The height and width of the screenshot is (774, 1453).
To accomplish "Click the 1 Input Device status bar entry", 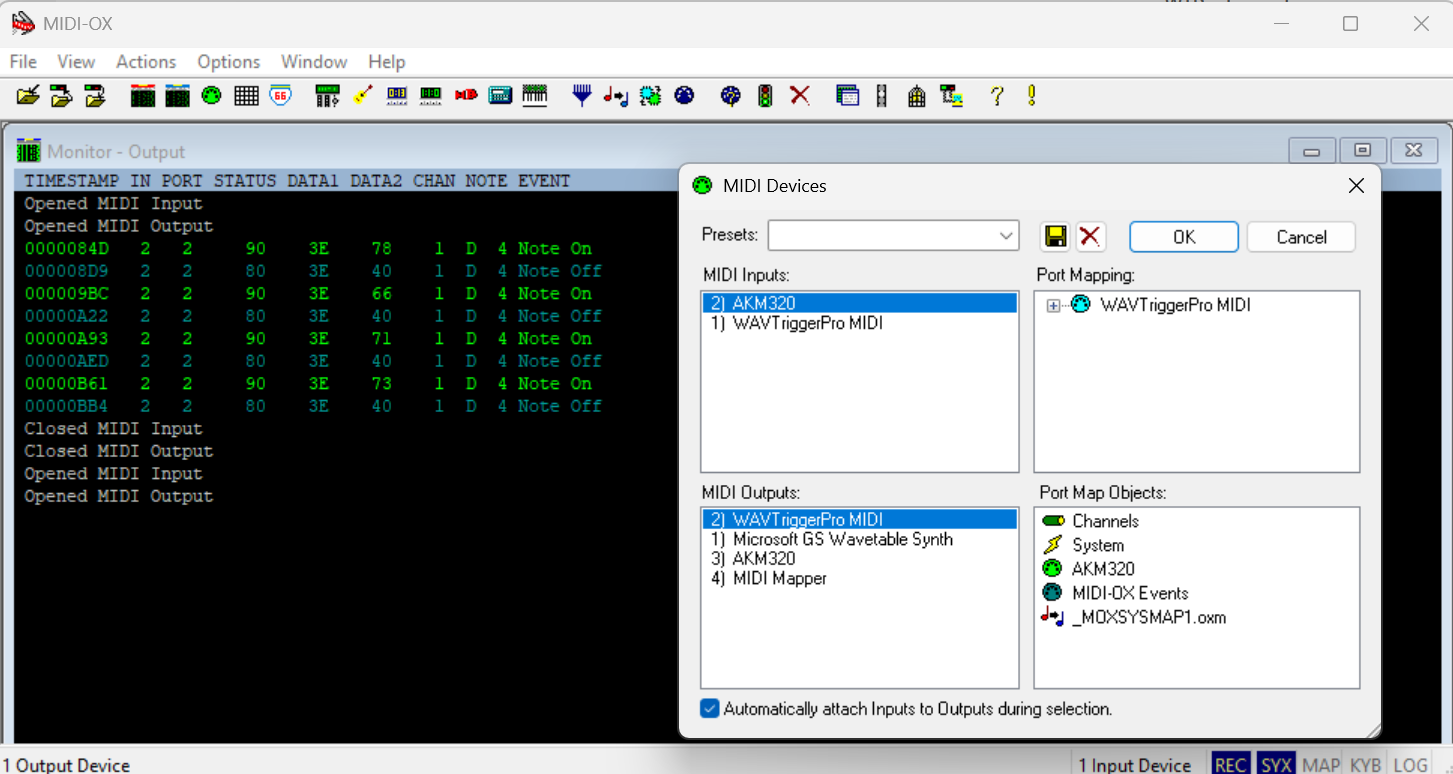I will [1135, 765].
